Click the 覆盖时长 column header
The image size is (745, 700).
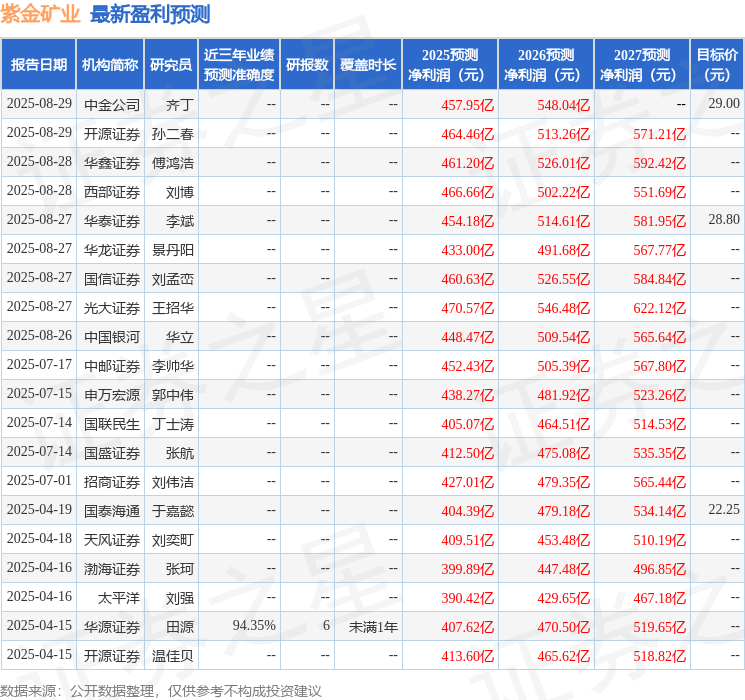pyautogui.click(x=368, y=65)
